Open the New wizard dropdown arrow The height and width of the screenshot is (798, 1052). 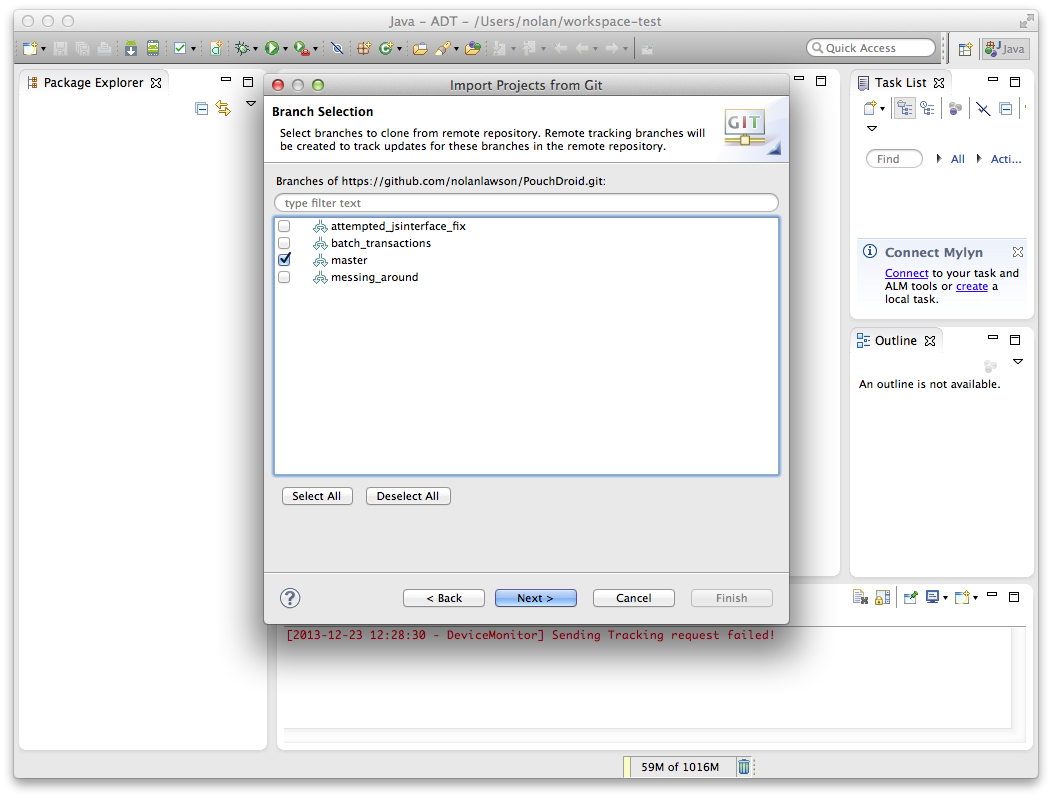pyautogui.click(x=43, y=49)
